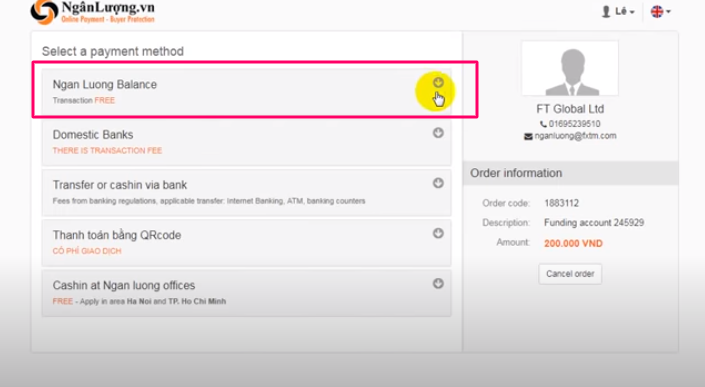Click THERE IS TRANSACTION FEE notice

tap(107, 151)
